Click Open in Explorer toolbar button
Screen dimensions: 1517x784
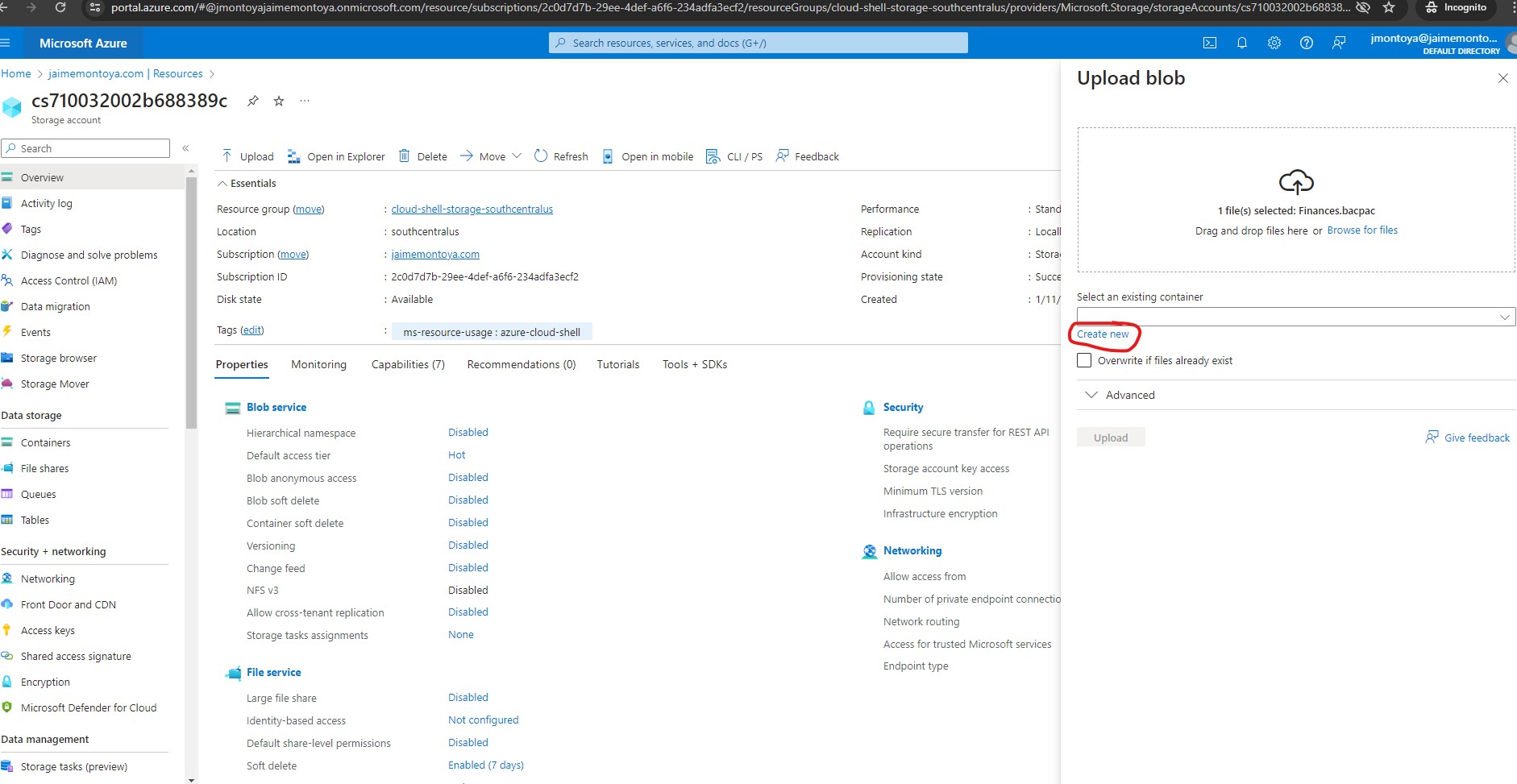(336, 156)
